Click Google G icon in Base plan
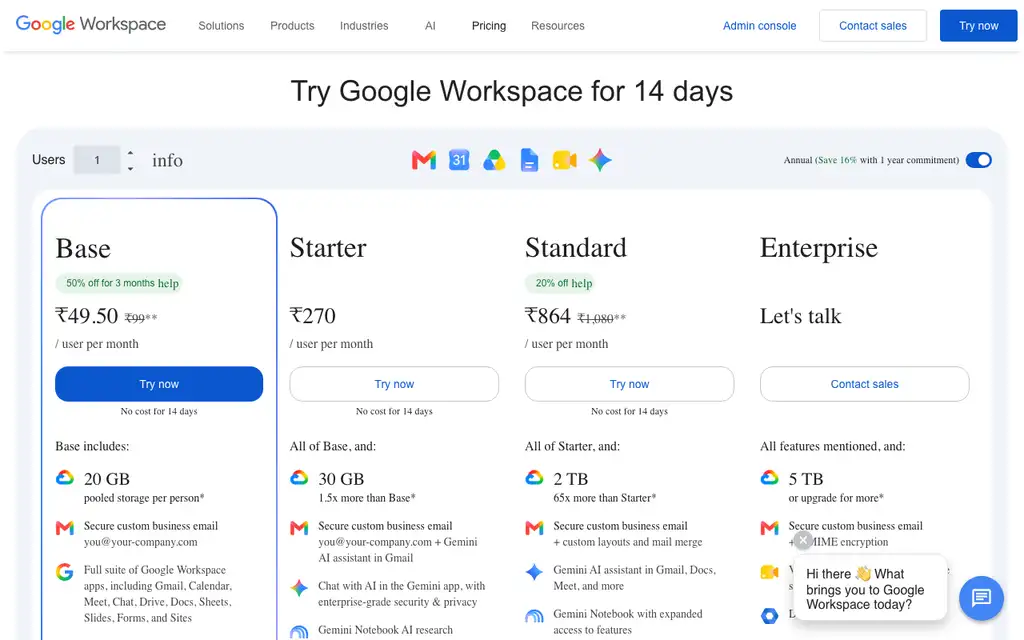Image resolution: width=1024 pixels, height=640 pixels. (65, 572)
